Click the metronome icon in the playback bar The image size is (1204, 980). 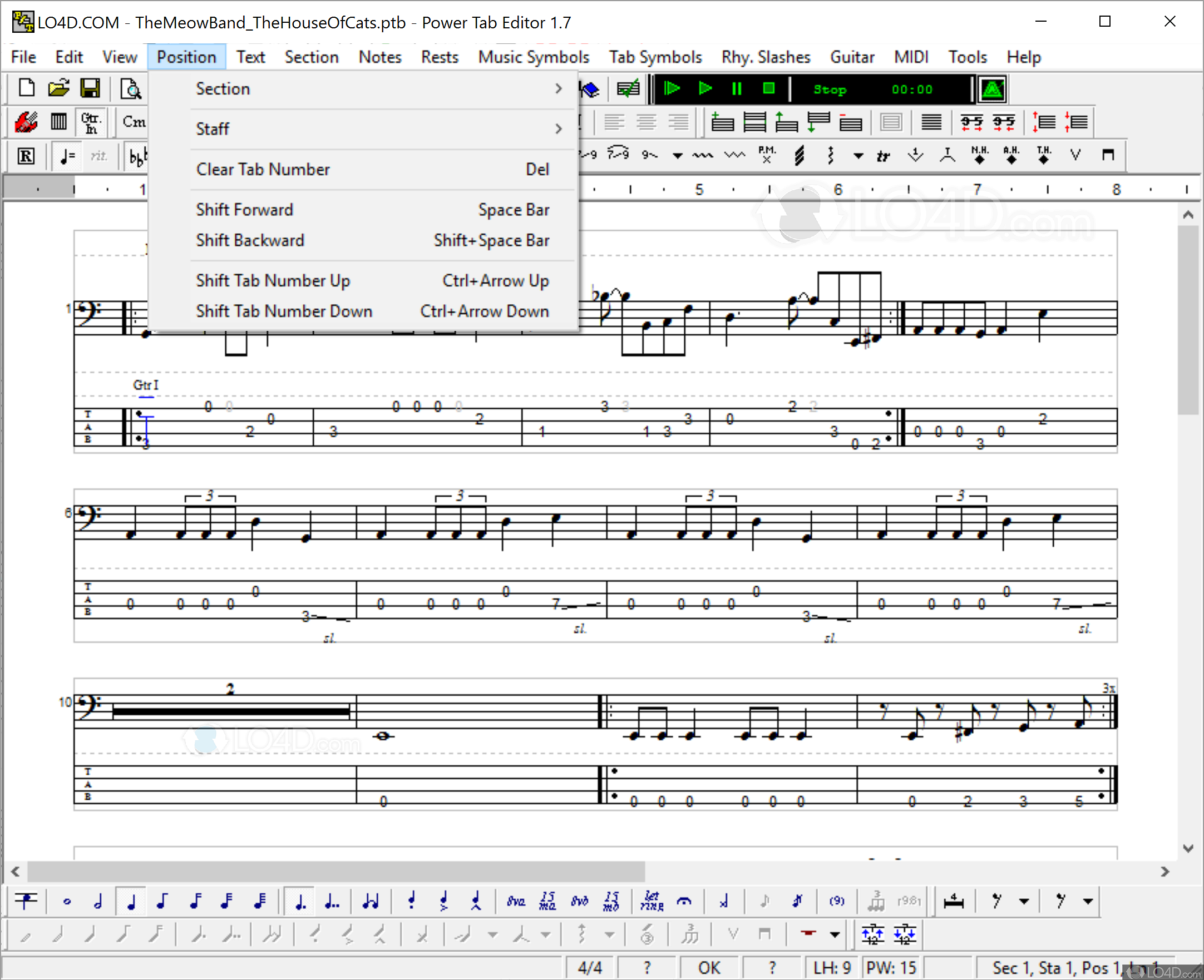click(x=992, y=89)
